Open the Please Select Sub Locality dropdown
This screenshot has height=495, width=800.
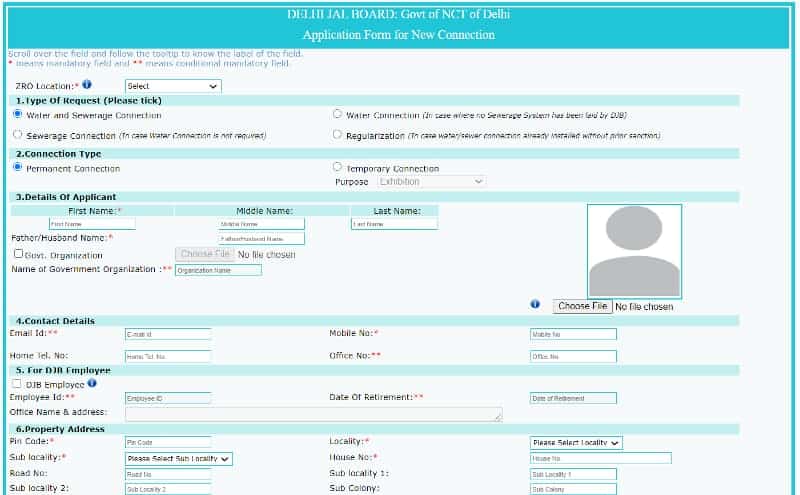(179, 458)
